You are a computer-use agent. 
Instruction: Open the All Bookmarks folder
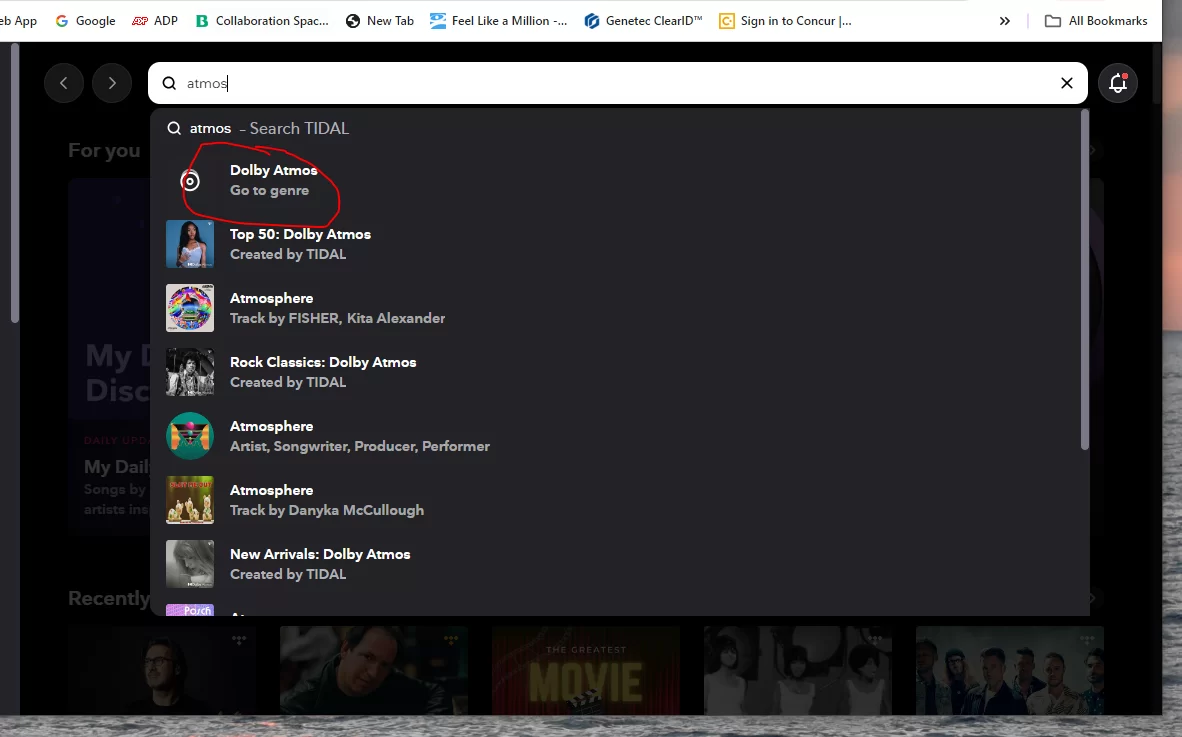pyautogui.click(x=1096, y=21)
